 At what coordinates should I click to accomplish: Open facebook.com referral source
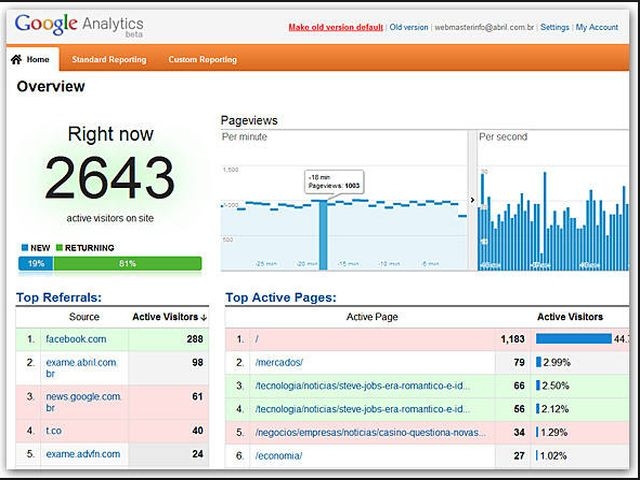click(x=76, y=339)
